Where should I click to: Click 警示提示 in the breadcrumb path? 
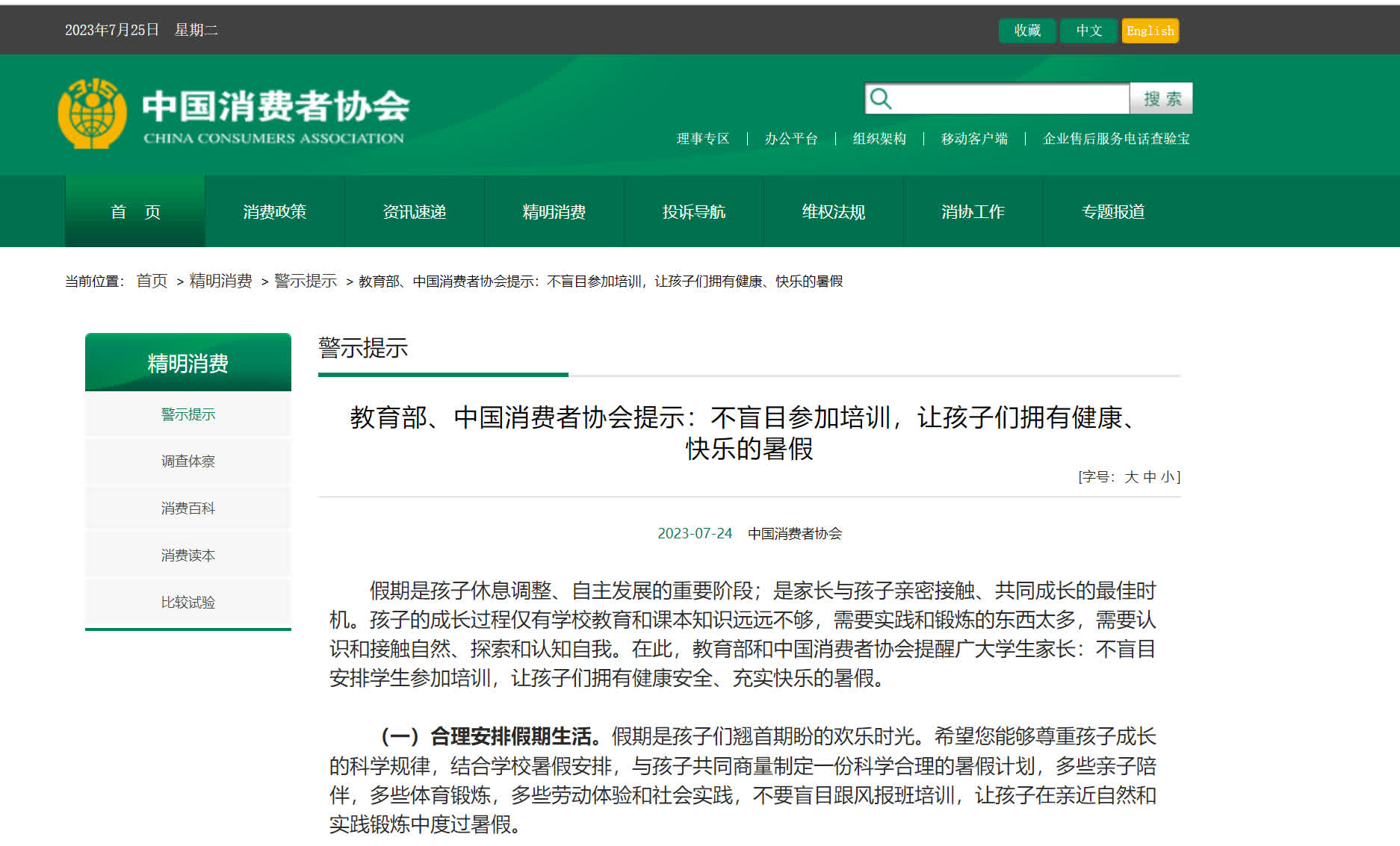point(306,281)
